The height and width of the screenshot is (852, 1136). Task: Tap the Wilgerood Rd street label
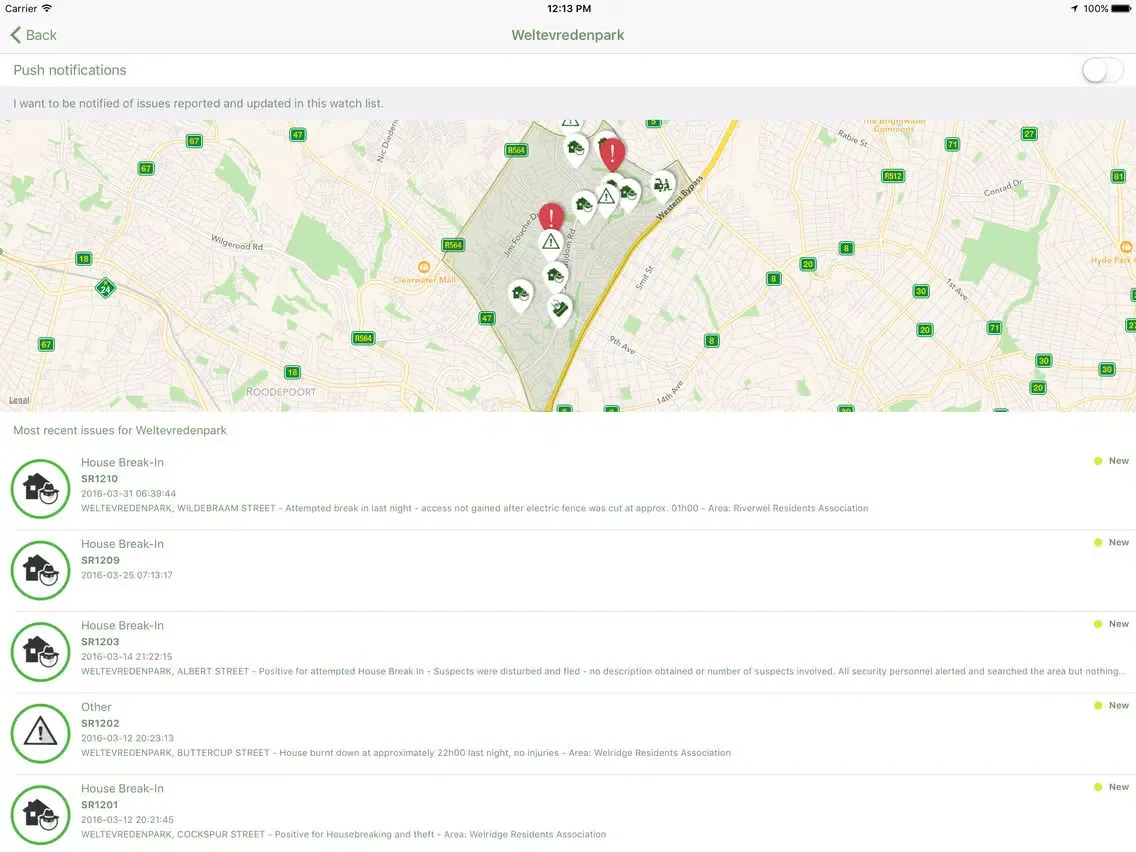(237, 243)
